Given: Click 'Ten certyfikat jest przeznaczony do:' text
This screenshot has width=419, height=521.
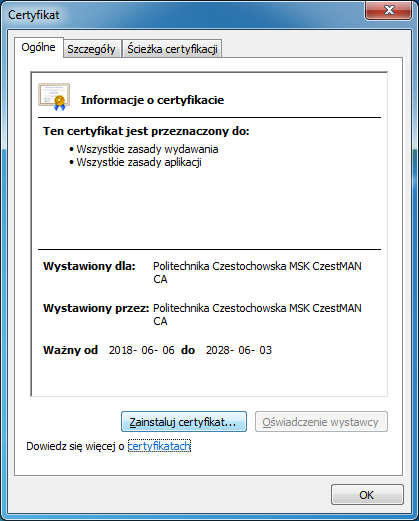Looking at the screenshot, I should point(146,131).
